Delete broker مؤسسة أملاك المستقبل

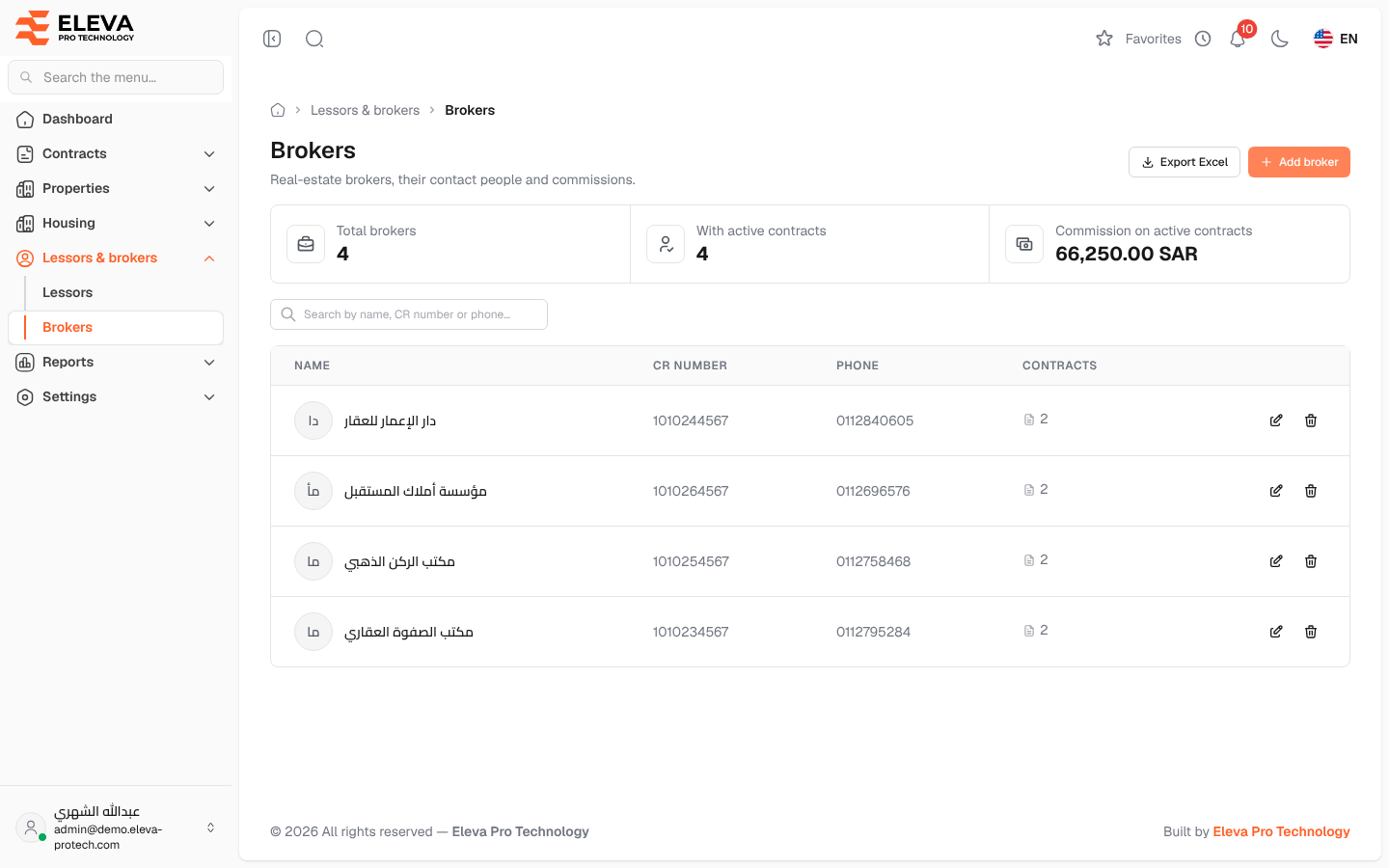coord(1311,491)
